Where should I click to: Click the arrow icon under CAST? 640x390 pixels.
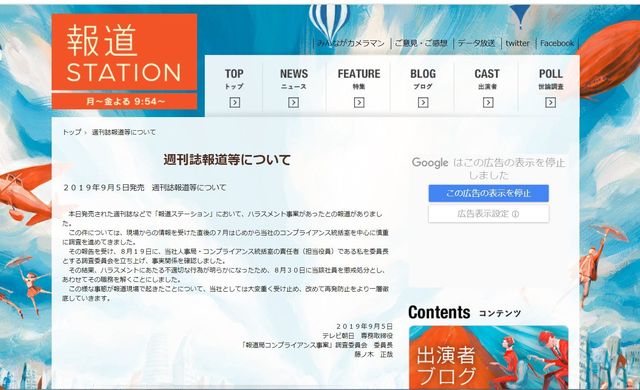pos(488,102)
